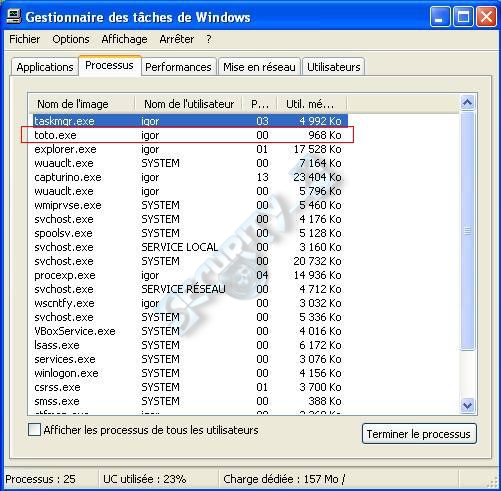Click the UC utilisée : 23% status entry
The height and width of the screenshot is (491, 501).
coord(145,479)
